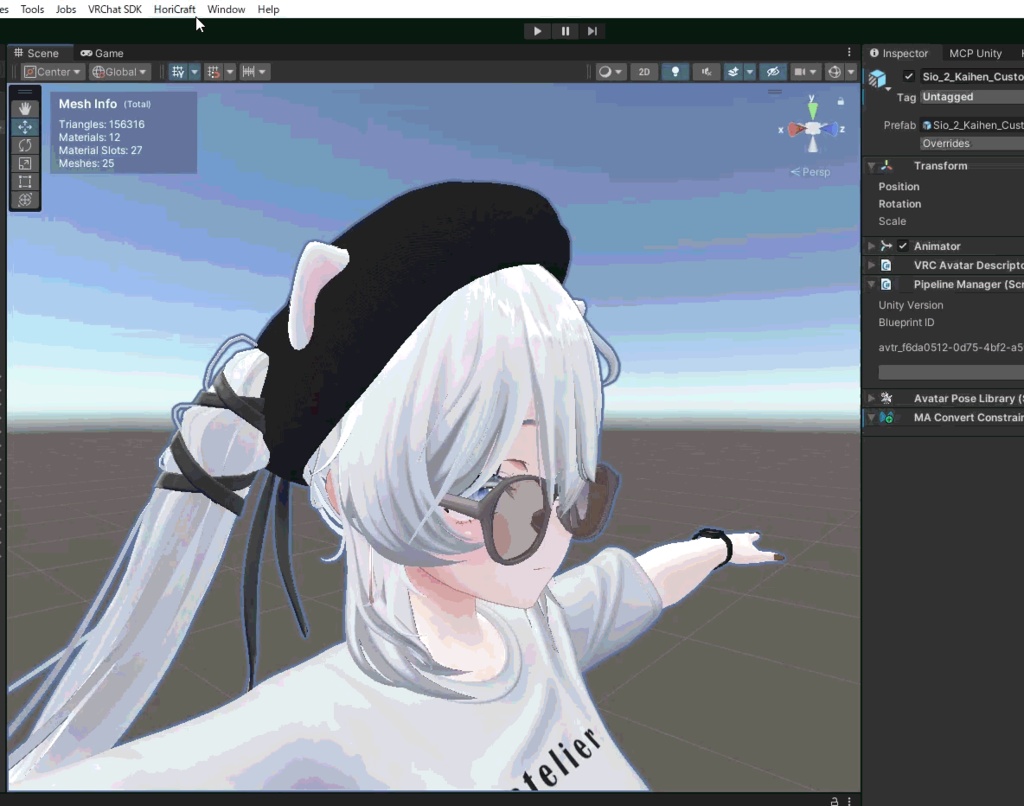The width and height of the screenshot is (1024, 806).
Task: Click the Blueprint ID avtr_f6da0512 text
Action: 951,347
